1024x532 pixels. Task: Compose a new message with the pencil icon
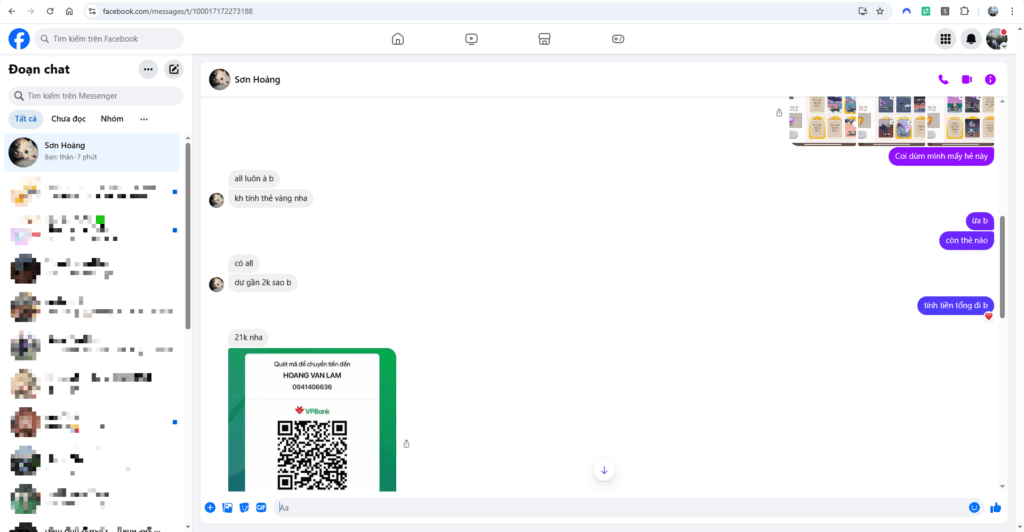coord(174,69)
